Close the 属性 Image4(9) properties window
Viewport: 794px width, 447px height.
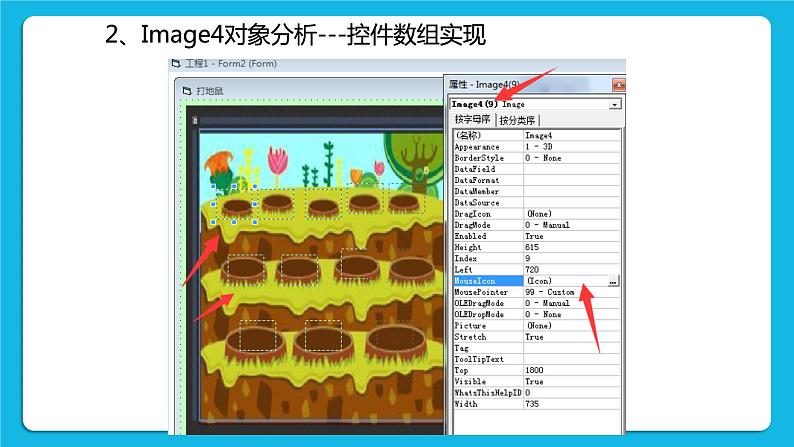pyautogui.click(x=618, y=85)
